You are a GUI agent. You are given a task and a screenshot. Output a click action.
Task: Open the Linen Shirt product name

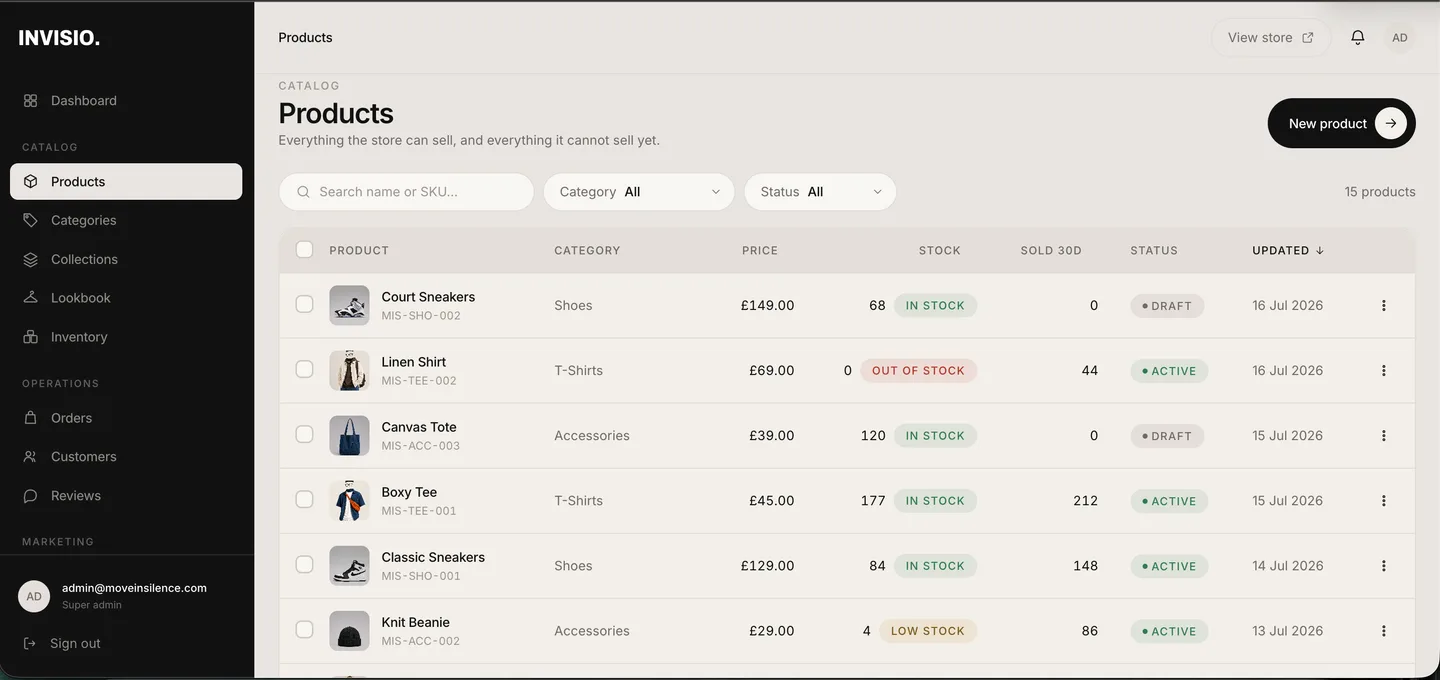click(x=414, y=362)
